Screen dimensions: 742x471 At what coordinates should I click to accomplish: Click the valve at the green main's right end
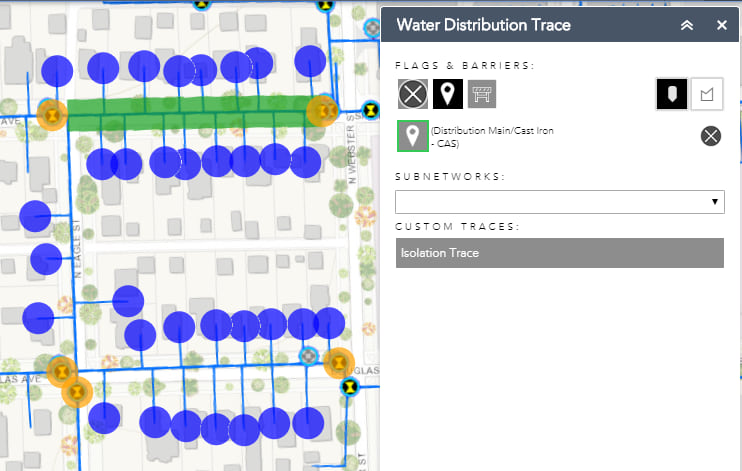pos(323,109)
